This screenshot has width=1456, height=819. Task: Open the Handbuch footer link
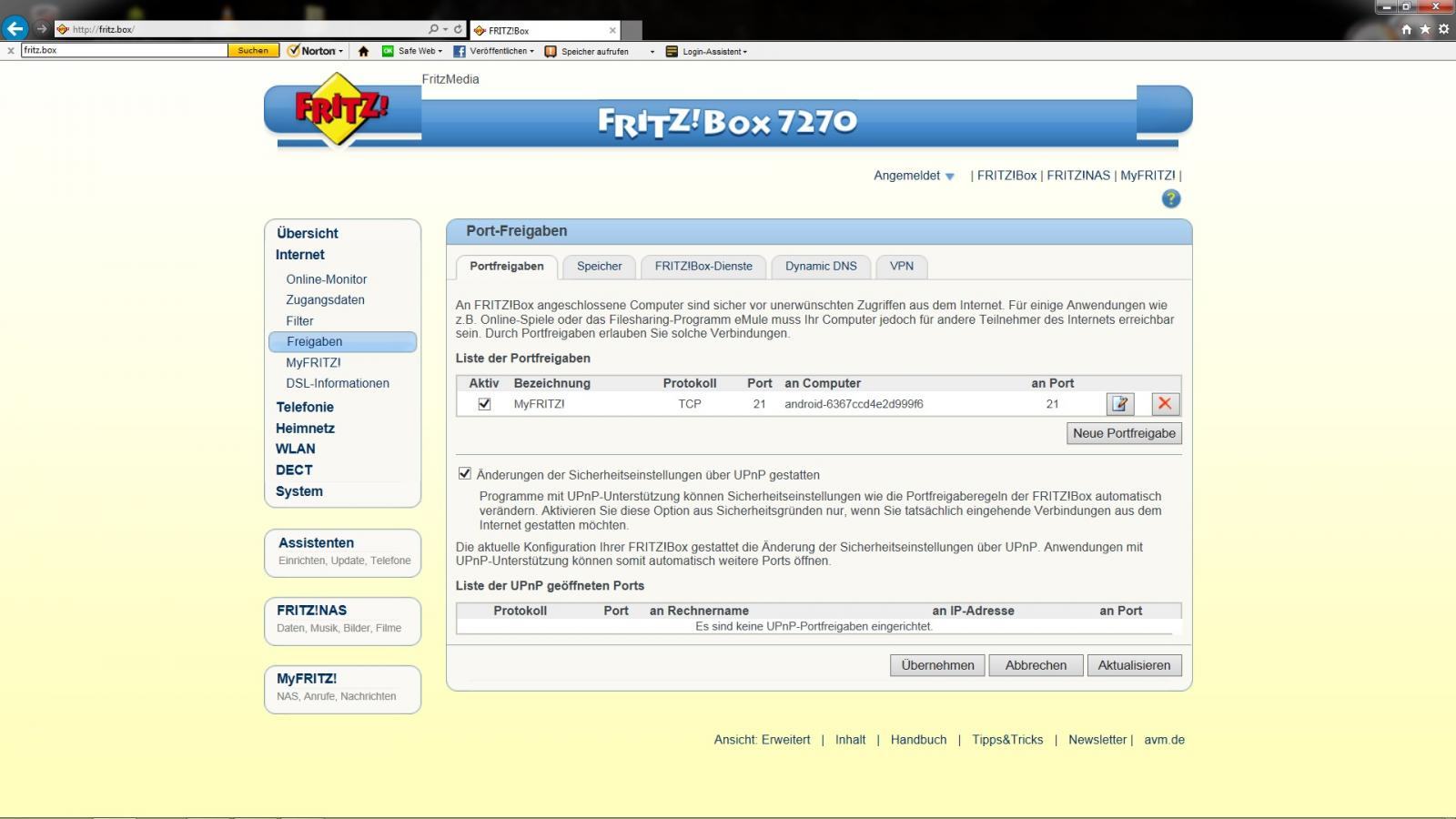(x=918, y=740)
